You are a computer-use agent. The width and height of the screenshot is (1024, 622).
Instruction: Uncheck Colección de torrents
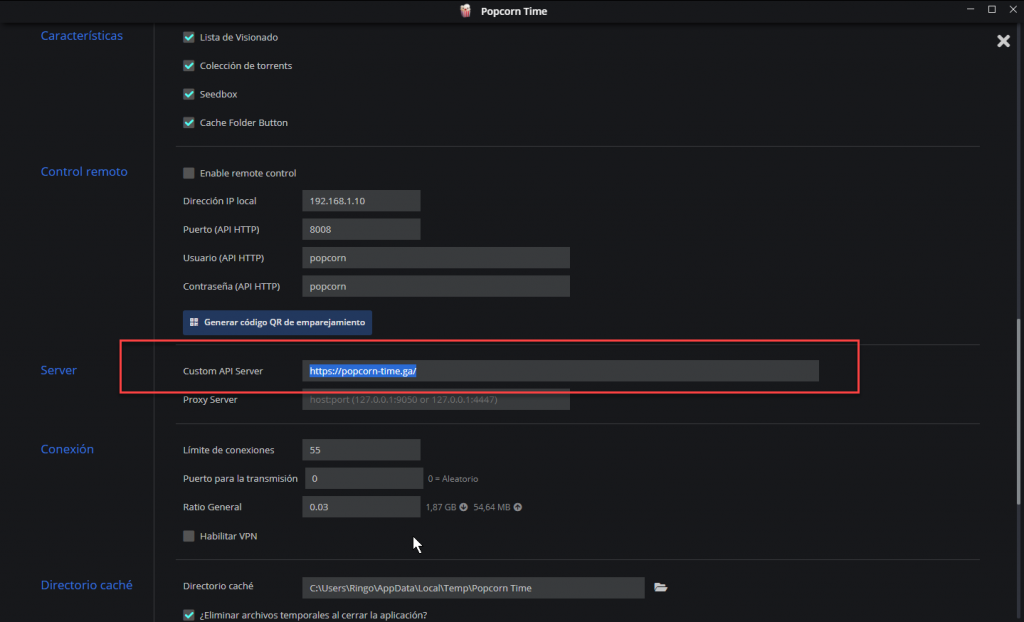pyautogui.click(x=189, y=66)
